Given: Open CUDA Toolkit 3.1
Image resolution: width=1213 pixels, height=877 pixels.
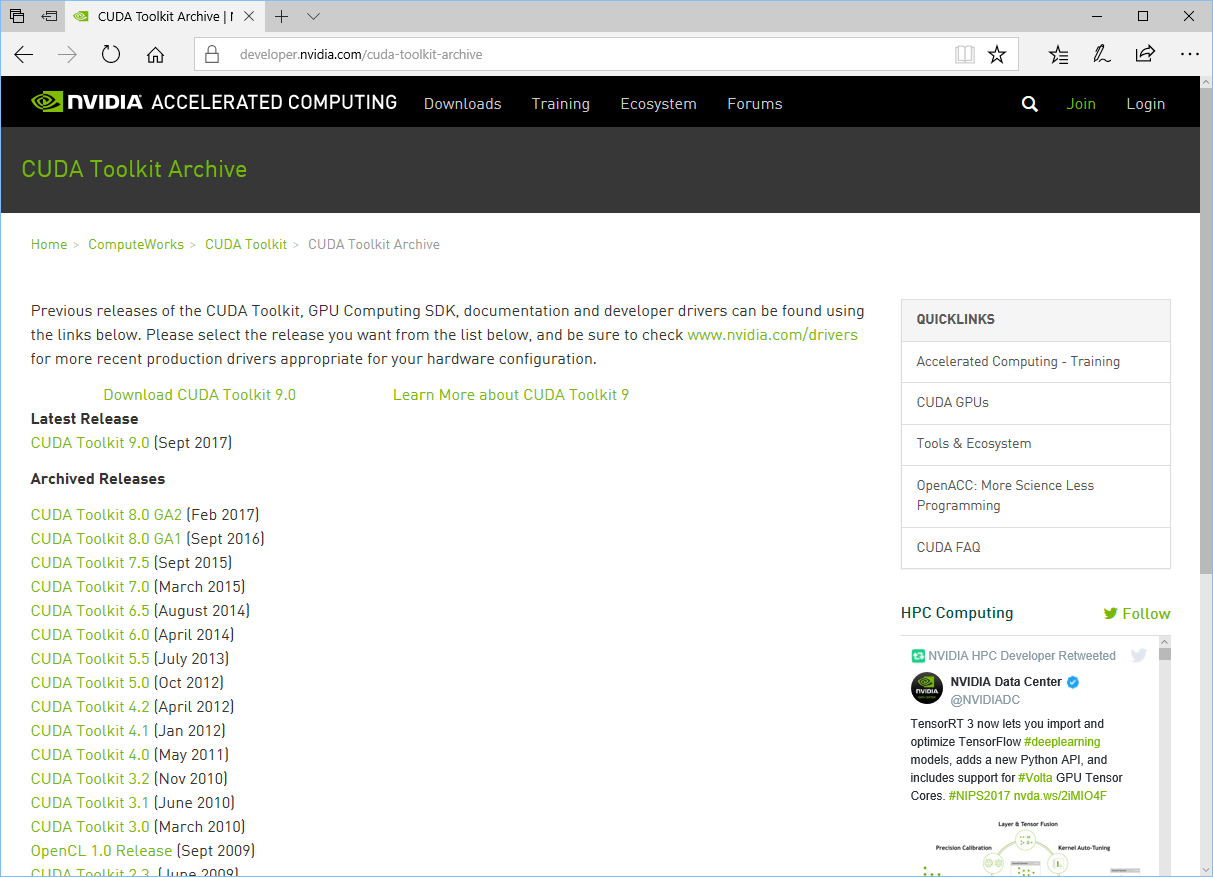Looking at the screenshot, I should [x=90, y=803].
